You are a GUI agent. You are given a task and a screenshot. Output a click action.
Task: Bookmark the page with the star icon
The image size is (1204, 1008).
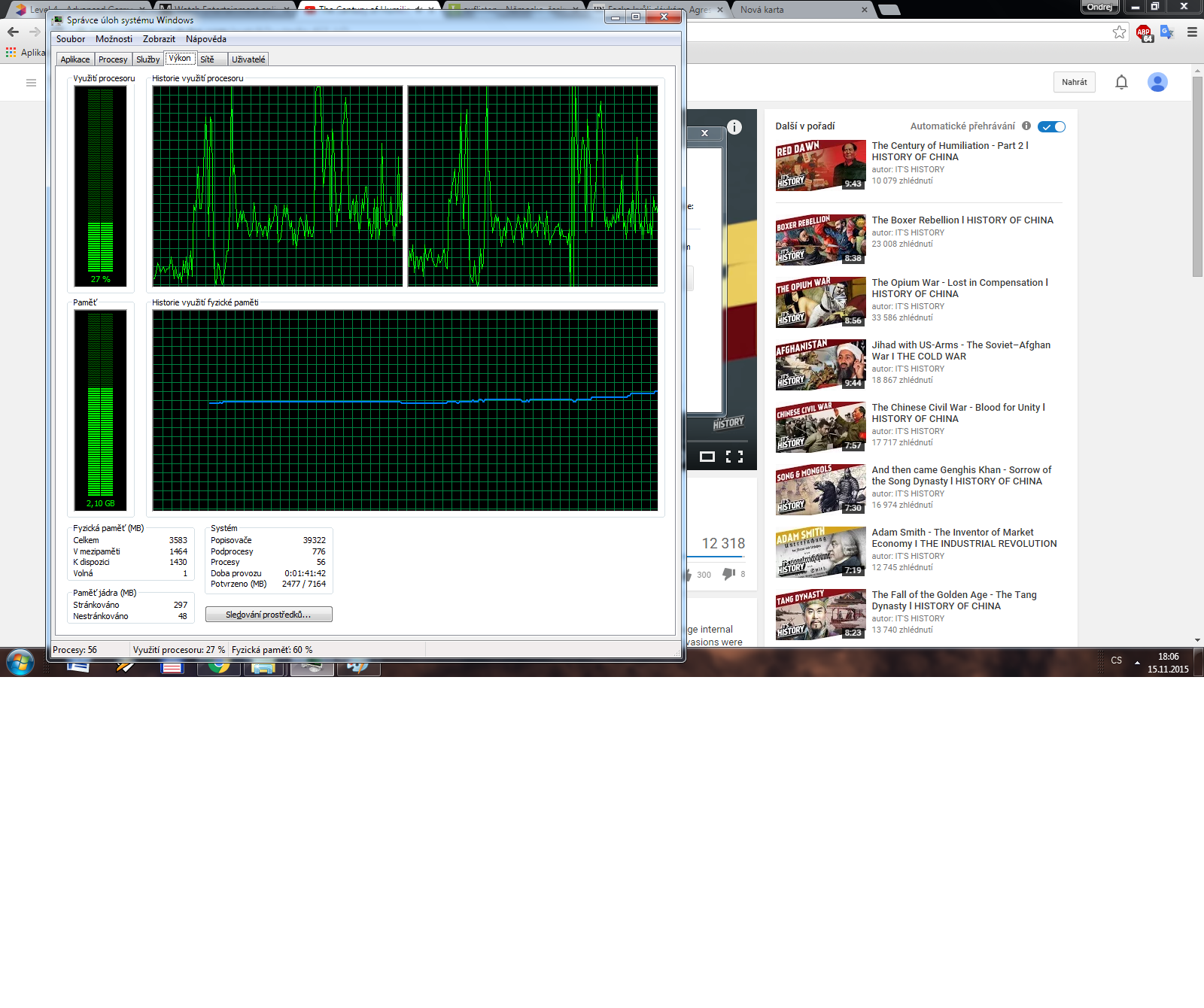coord(1119,32)
